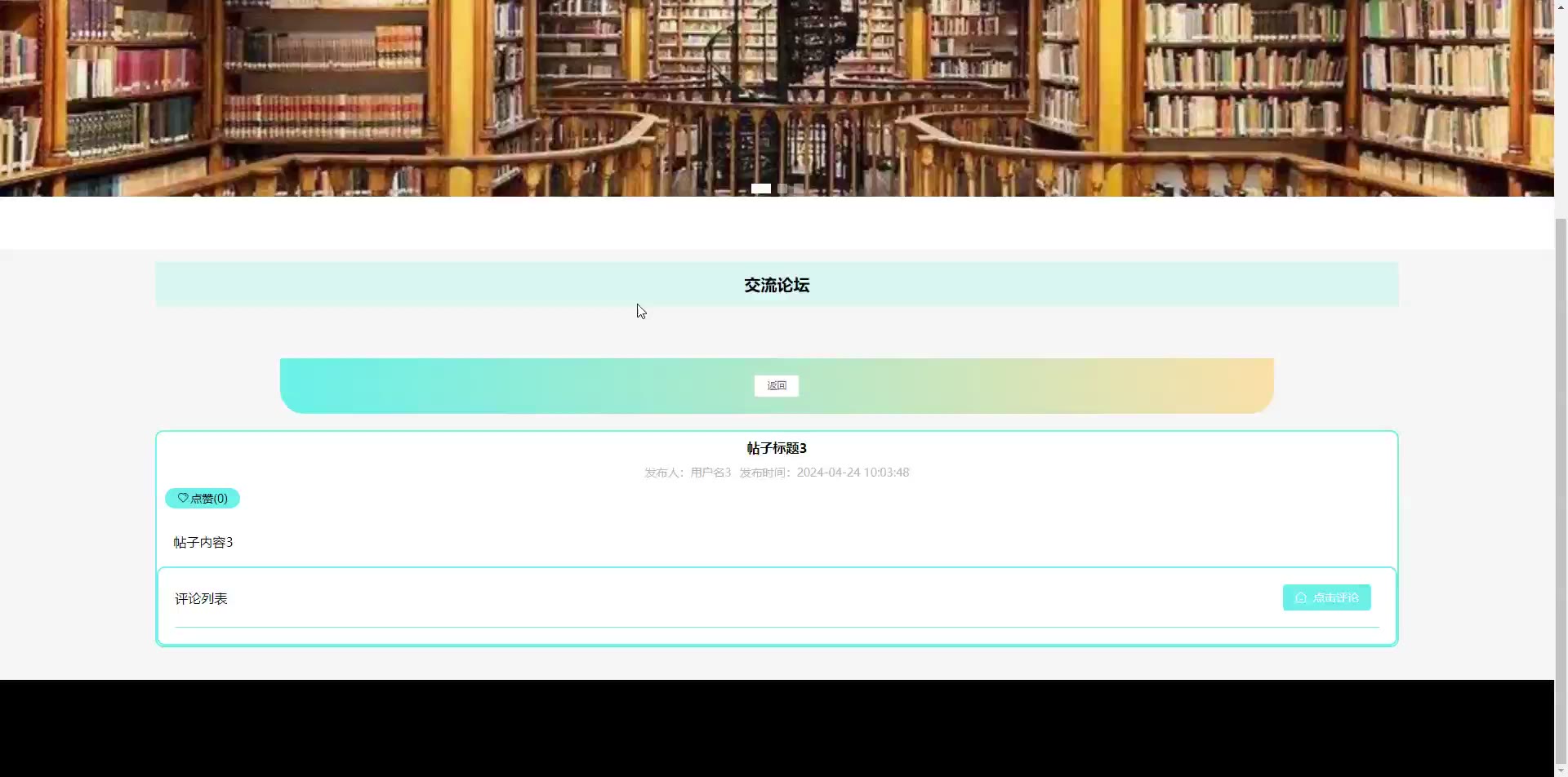Click the chat icon in 点击评论 button
Image resolution: width=1568 pixels, height=777 pixels.
coord(1301,598)
